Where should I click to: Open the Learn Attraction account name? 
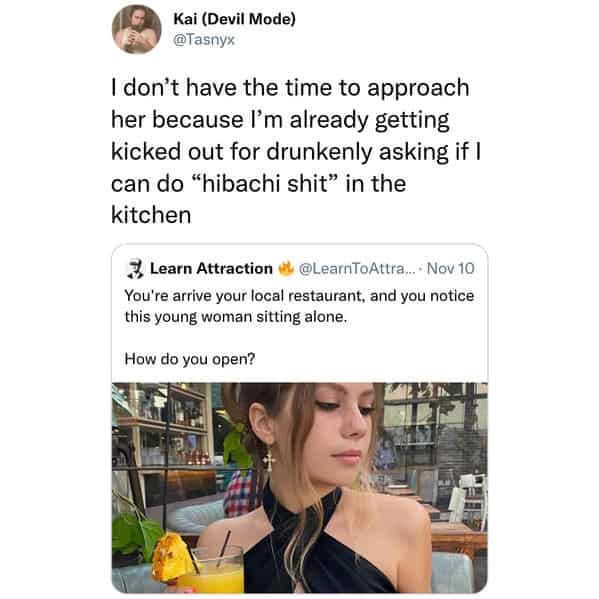[211, 269]
